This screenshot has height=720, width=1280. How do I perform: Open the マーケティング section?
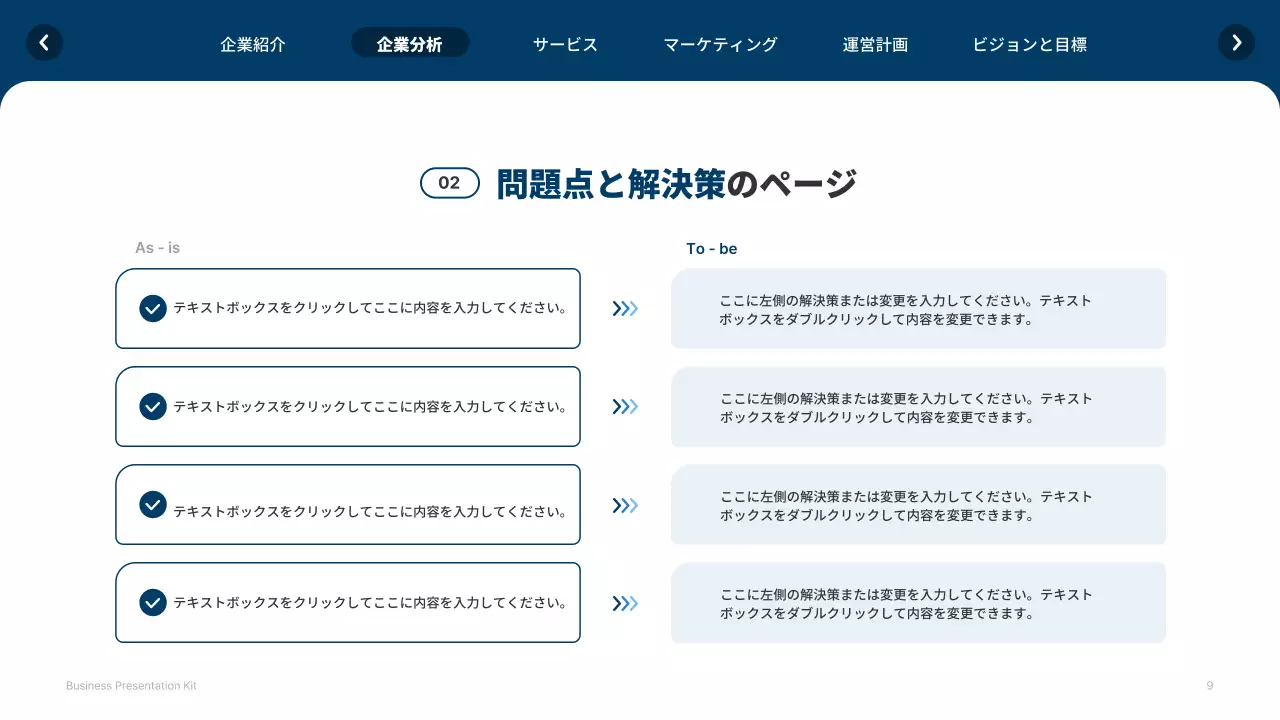coord(720,44)
